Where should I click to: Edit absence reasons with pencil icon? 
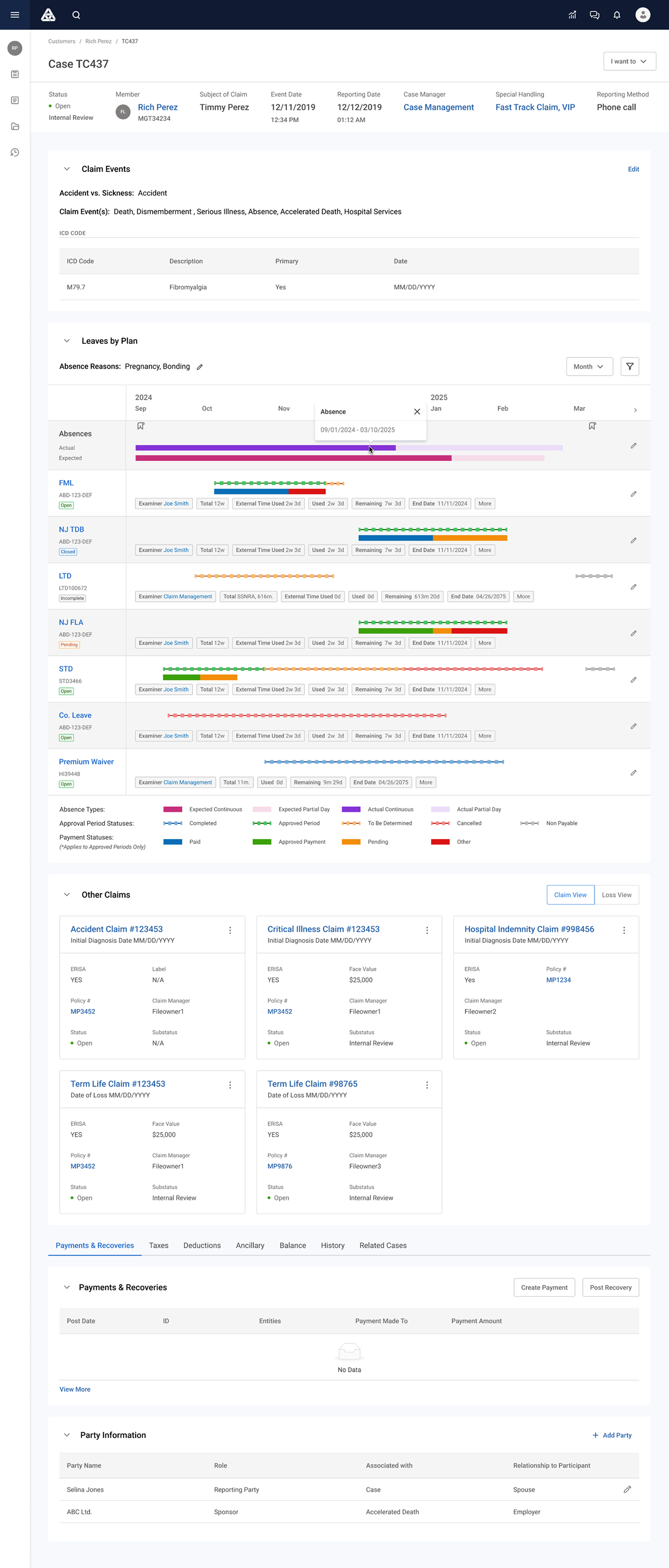coord(200,367)
